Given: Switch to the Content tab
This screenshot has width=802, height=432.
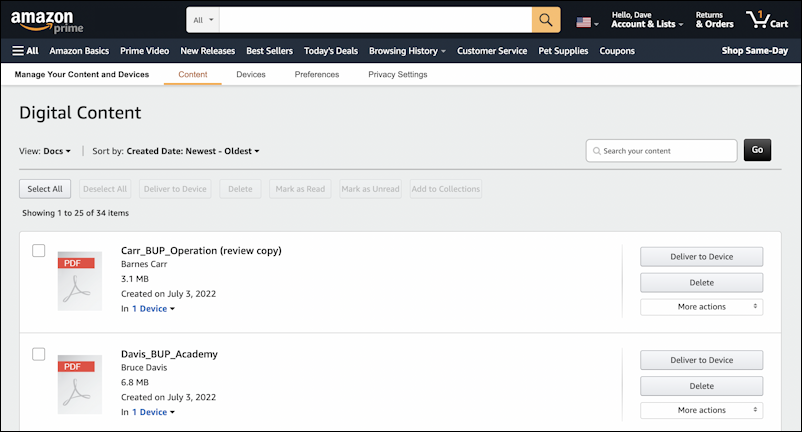Looking at the screenshot, I should point(193,74).
